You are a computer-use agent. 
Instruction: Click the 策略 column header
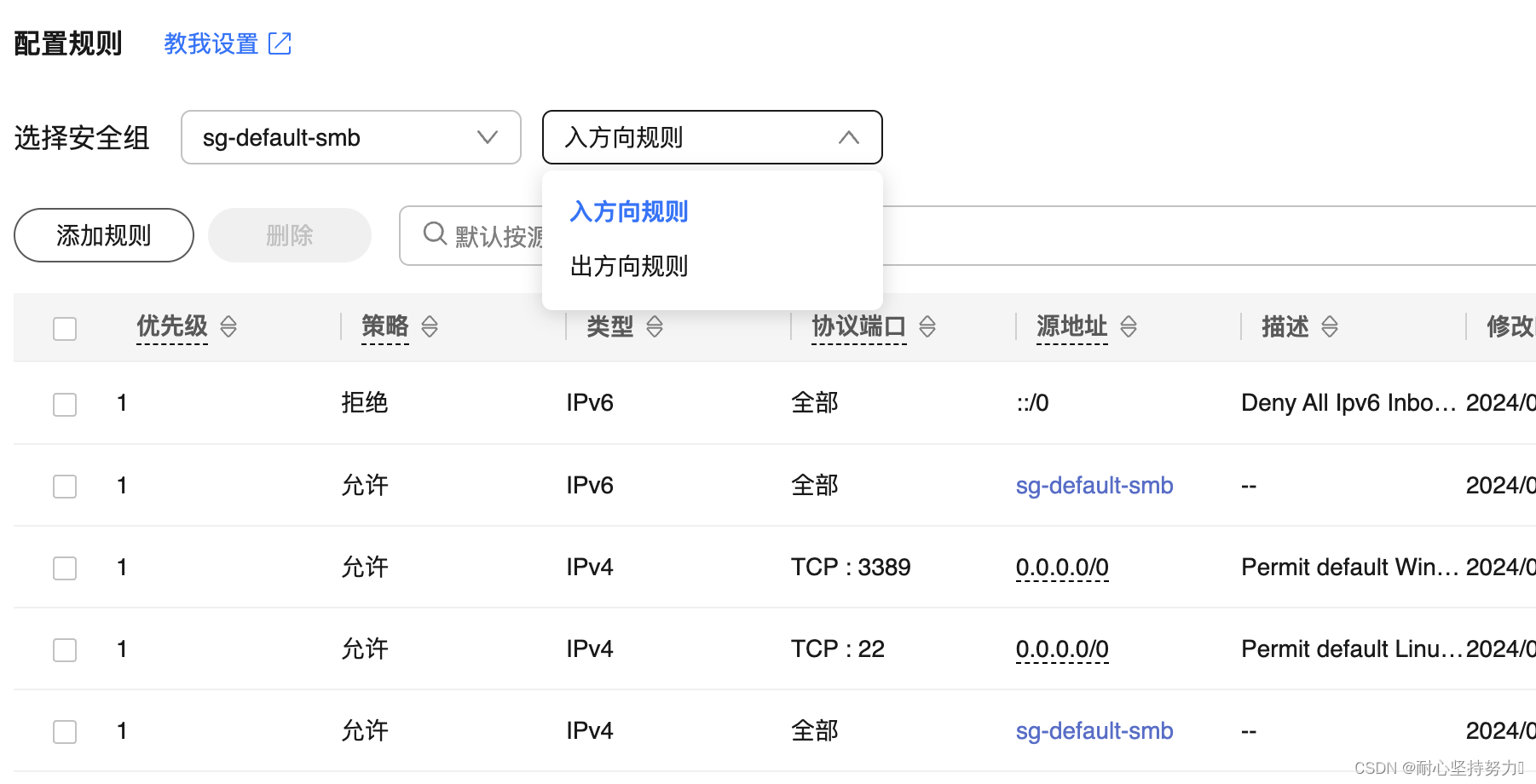(385, 326)
